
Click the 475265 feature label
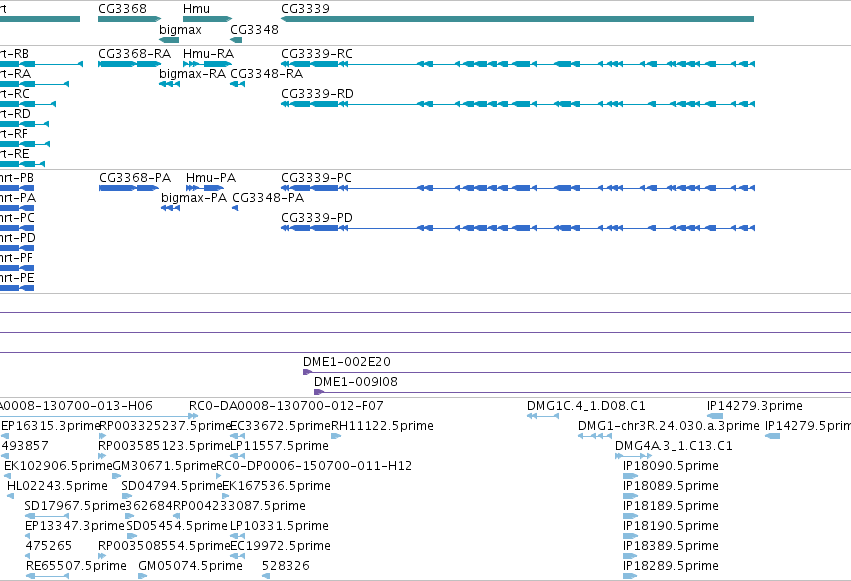(49, 546)
